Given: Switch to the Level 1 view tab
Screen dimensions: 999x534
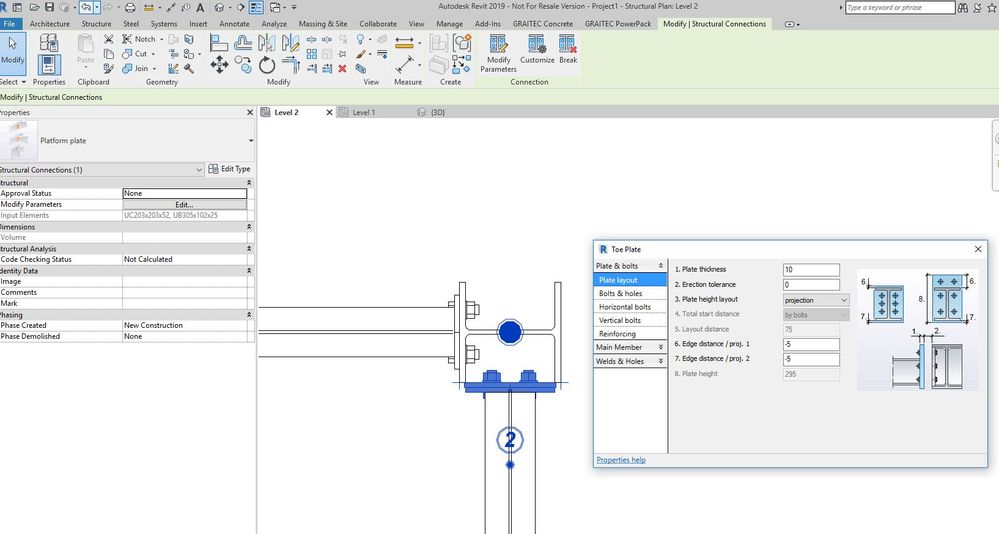Looking at the screenshot, I should 364,112.
